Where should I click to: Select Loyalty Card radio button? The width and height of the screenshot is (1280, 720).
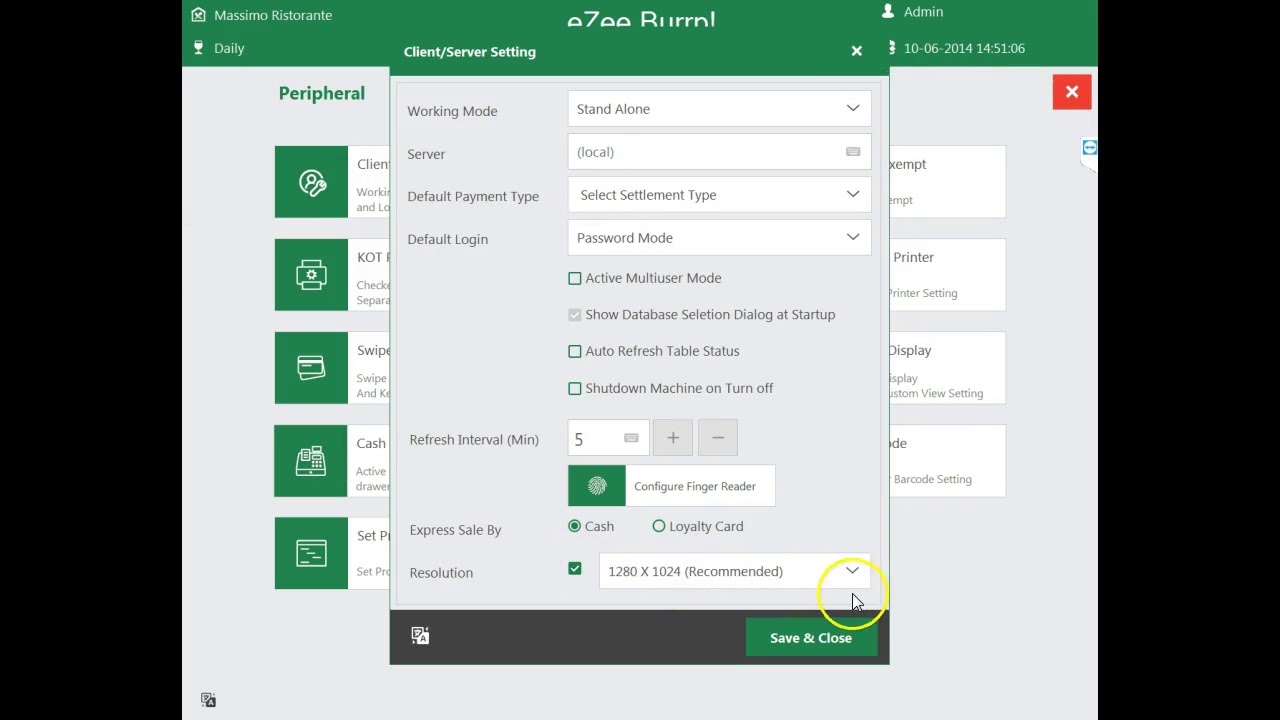659,526
